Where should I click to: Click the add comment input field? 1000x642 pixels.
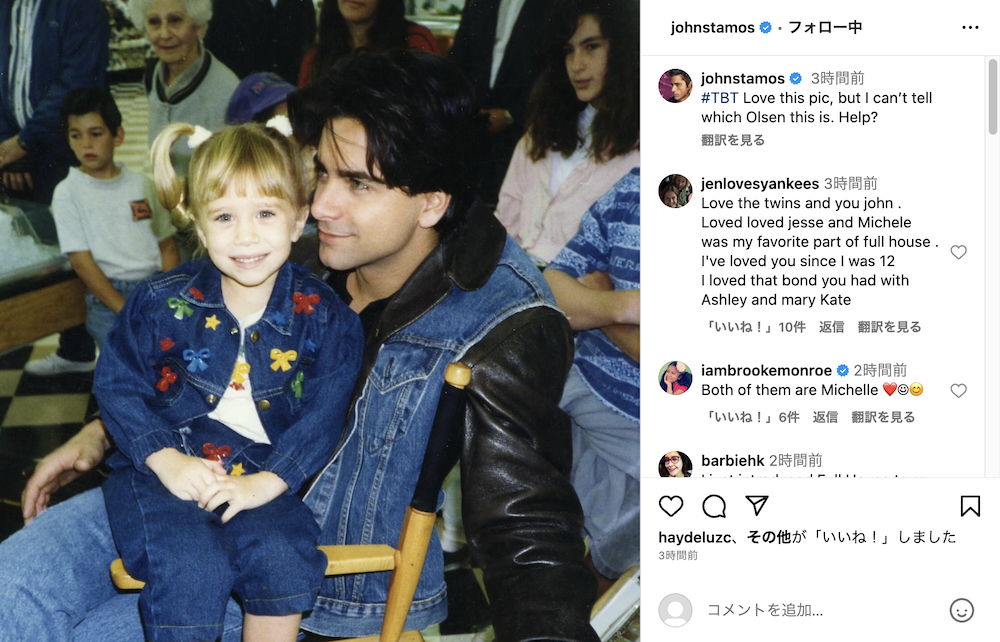(x=823, y=610)
